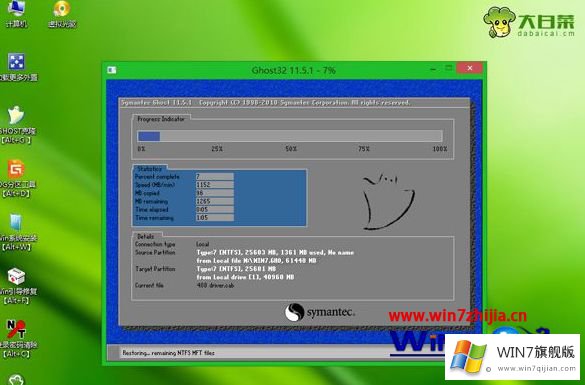Launch the Win system install [Alt+W] icon

click(17, 232)
